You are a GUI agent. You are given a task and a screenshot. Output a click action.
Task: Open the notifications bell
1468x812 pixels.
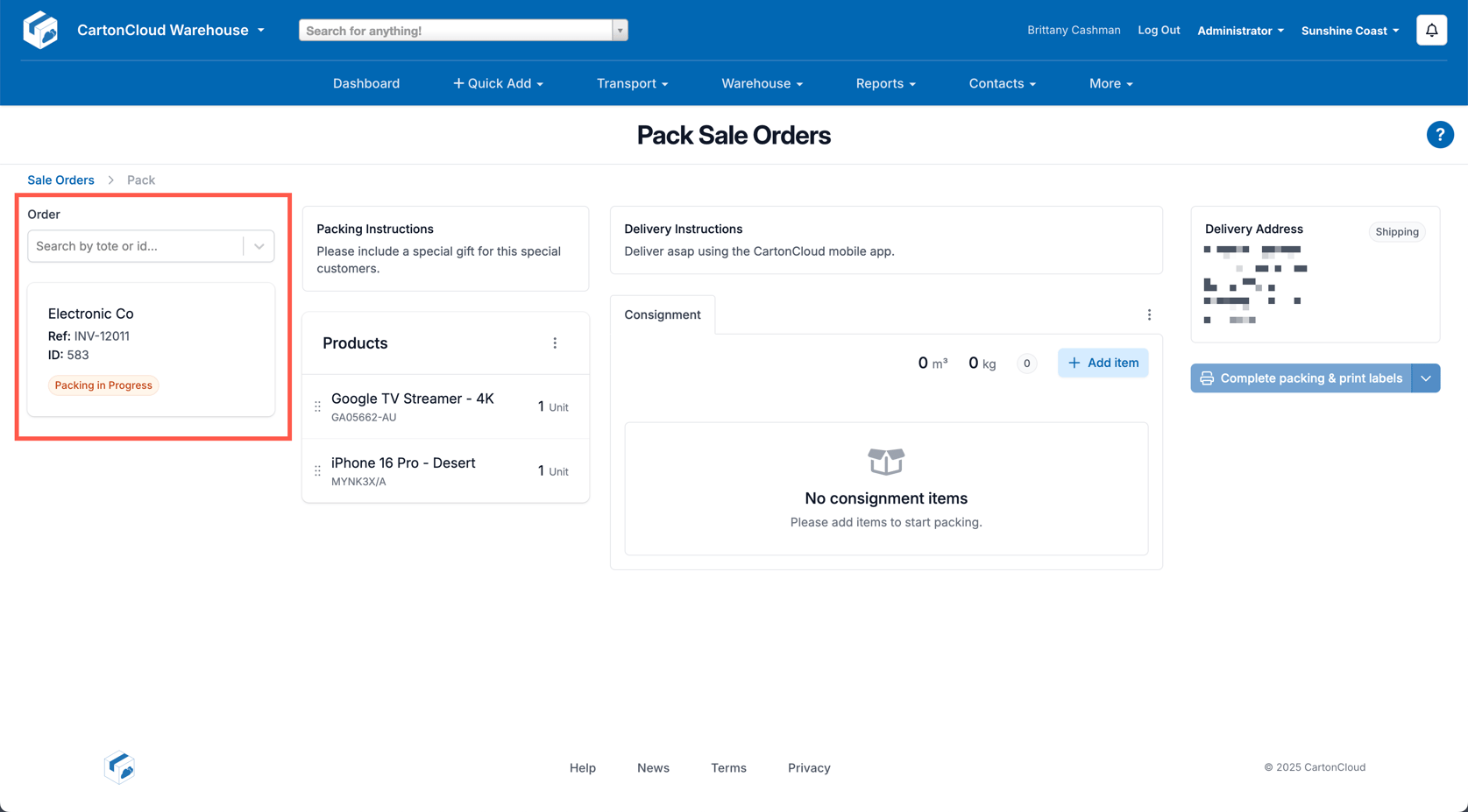click(1431, 30)
